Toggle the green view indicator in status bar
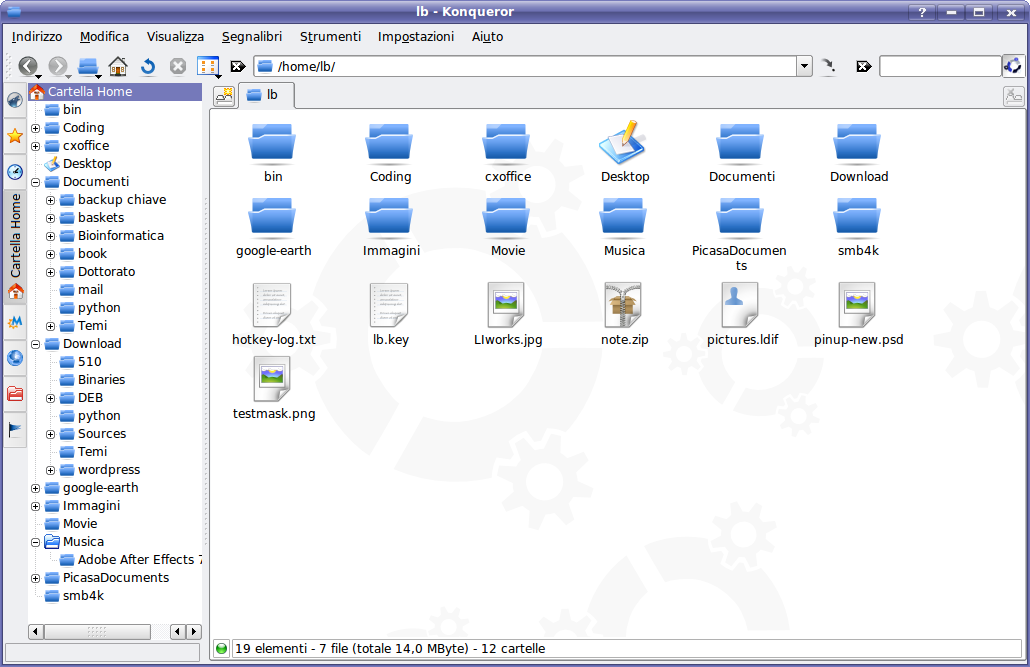Viewport: 1030px width, 667px height. click(x=222, y=649)
